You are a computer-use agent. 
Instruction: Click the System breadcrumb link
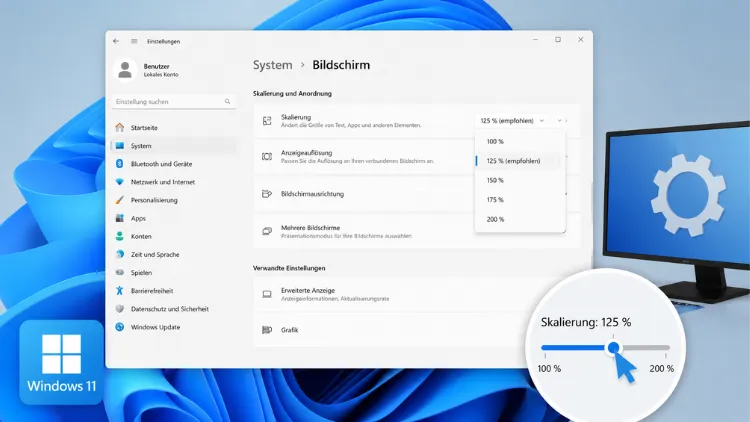tap(272, 65)
